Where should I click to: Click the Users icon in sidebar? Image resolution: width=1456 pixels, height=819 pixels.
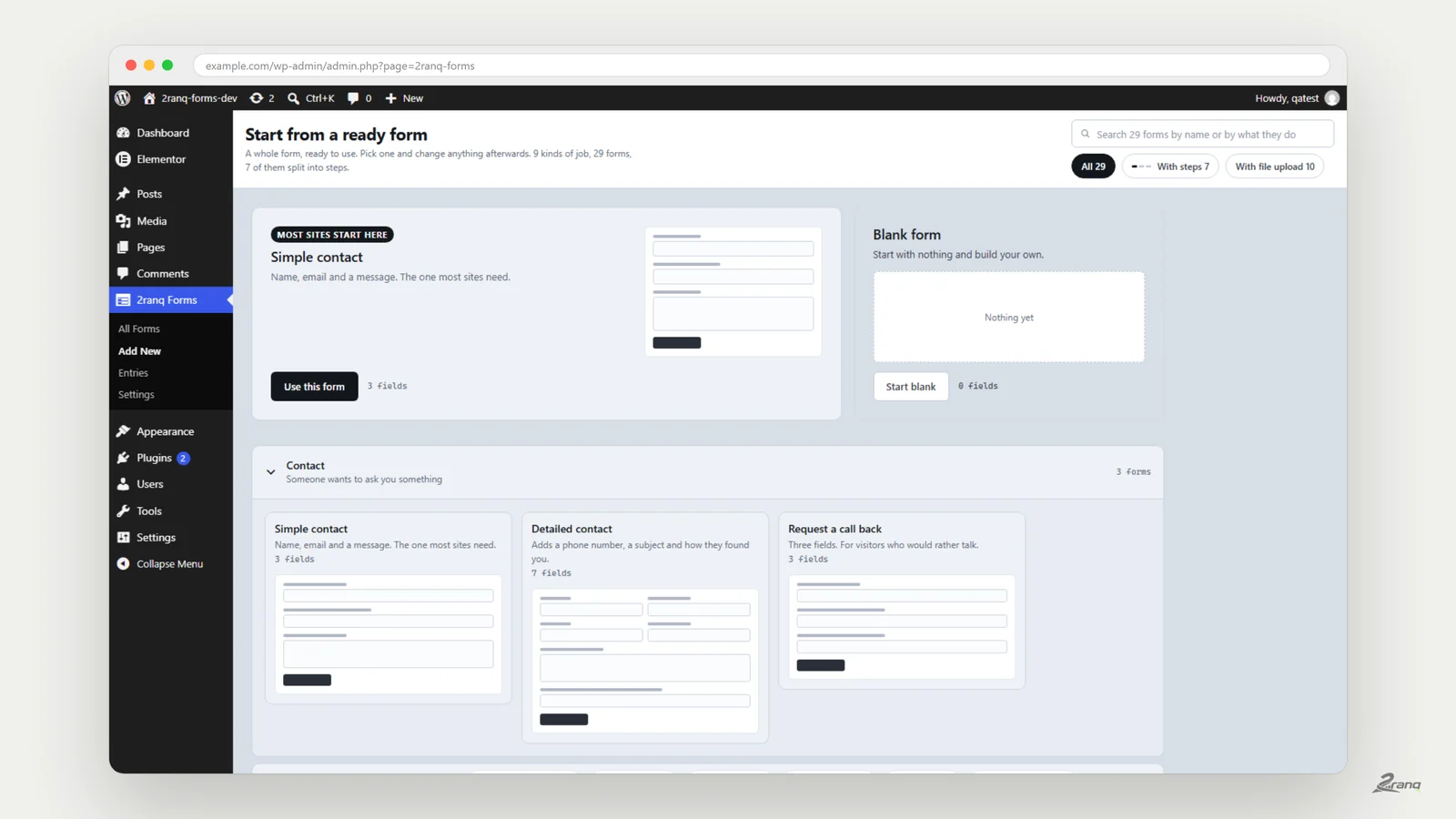pyautogui.click(x=124, y=484)
